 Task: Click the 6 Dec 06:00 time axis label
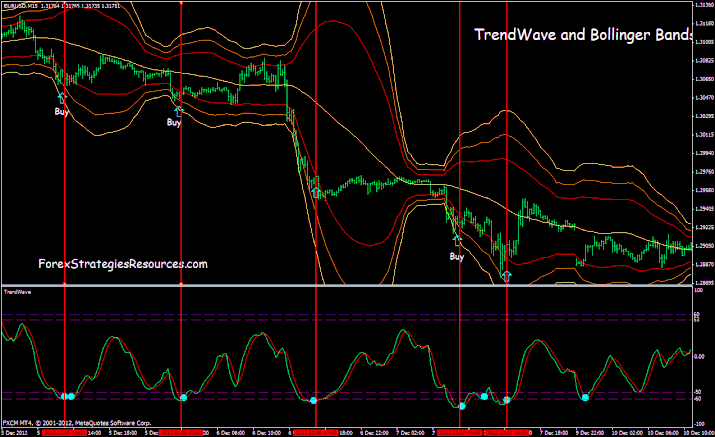click(231, 432)
